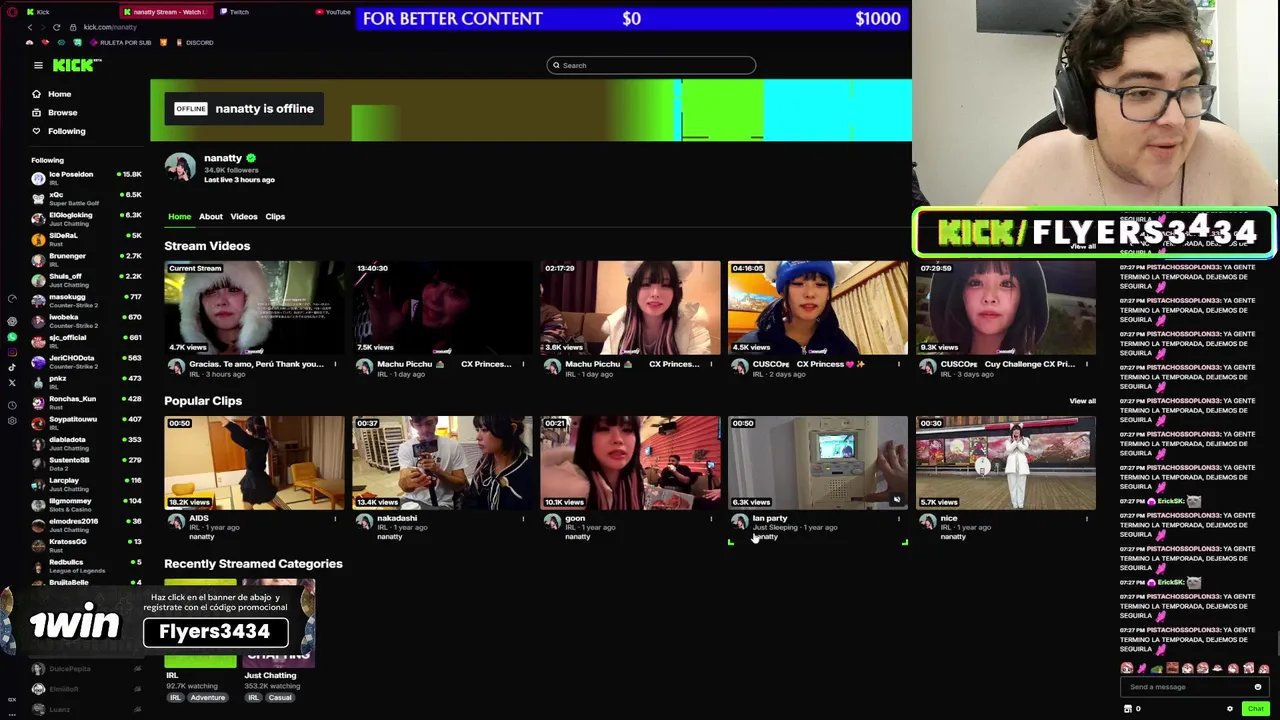Open Ronchas_Kun in the Following list
The width and height of the screenshot is (1280, 720).
tap(87, 403)
